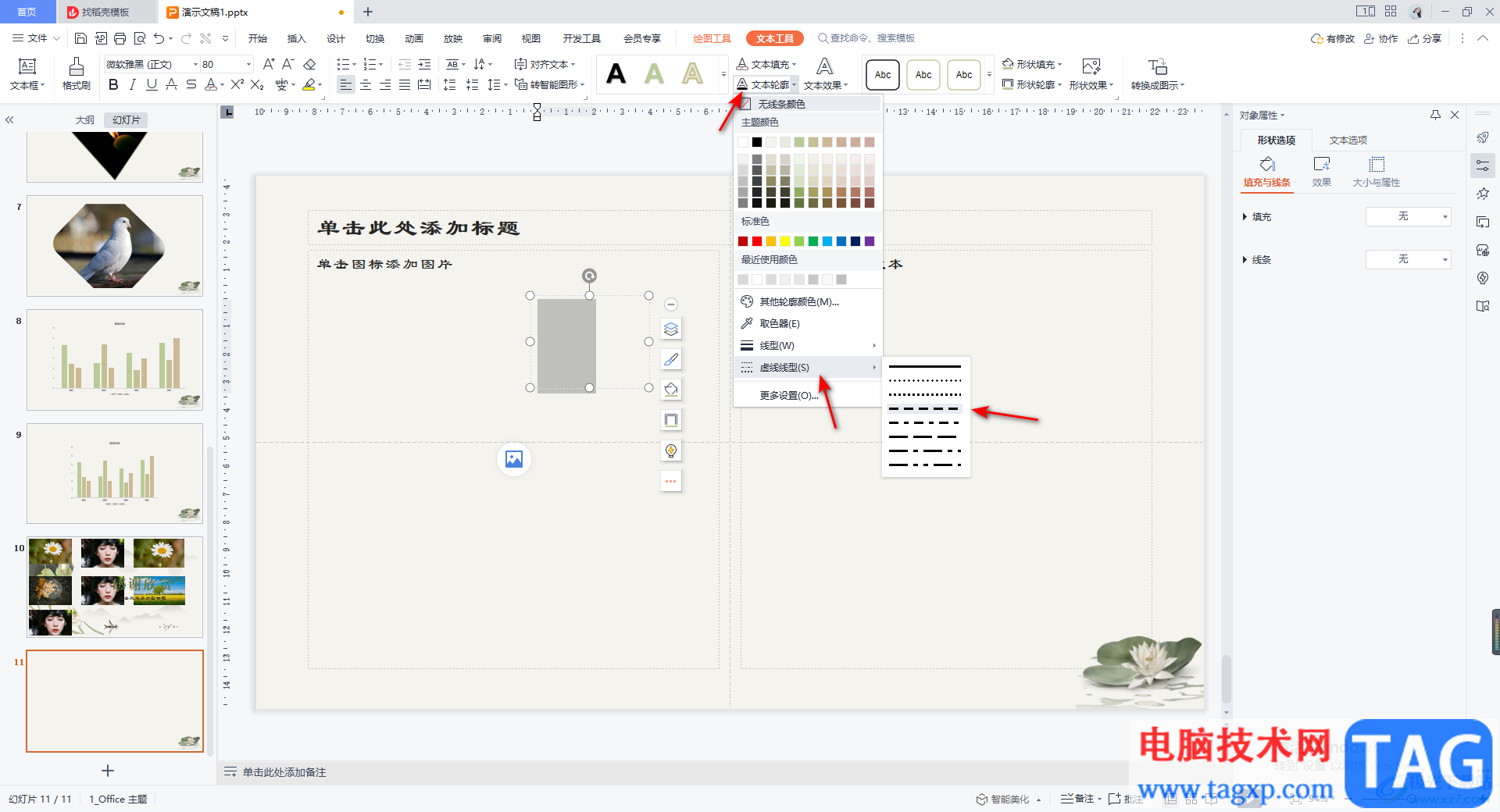
Task: Click the increase font size icon
Action: coord(269,64)
